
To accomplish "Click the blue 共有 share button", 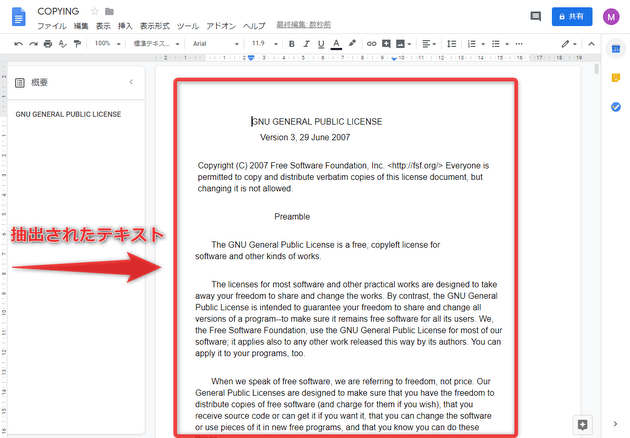I will pyautogui.click(x=572, y=16).
